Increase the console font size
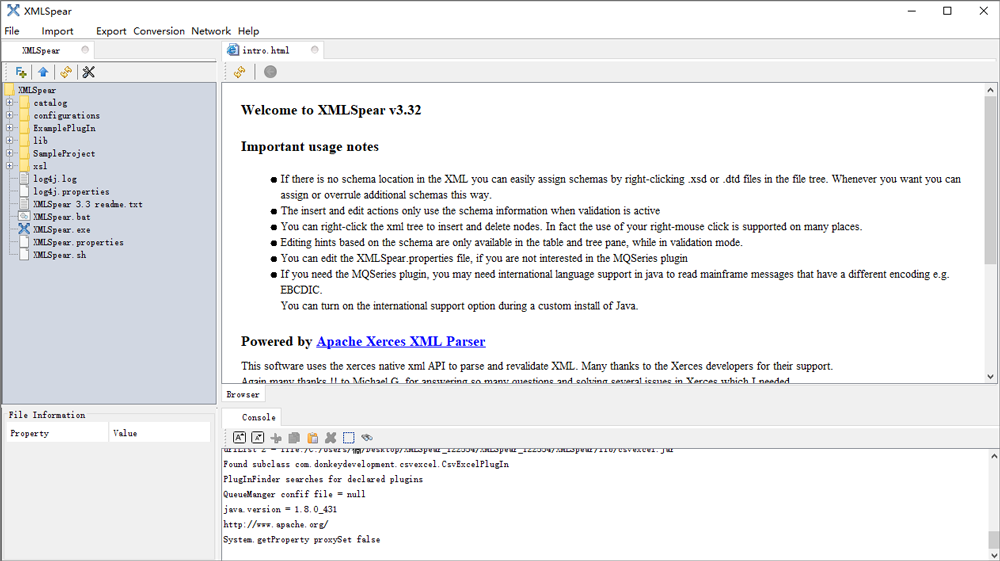 point(239,437)
